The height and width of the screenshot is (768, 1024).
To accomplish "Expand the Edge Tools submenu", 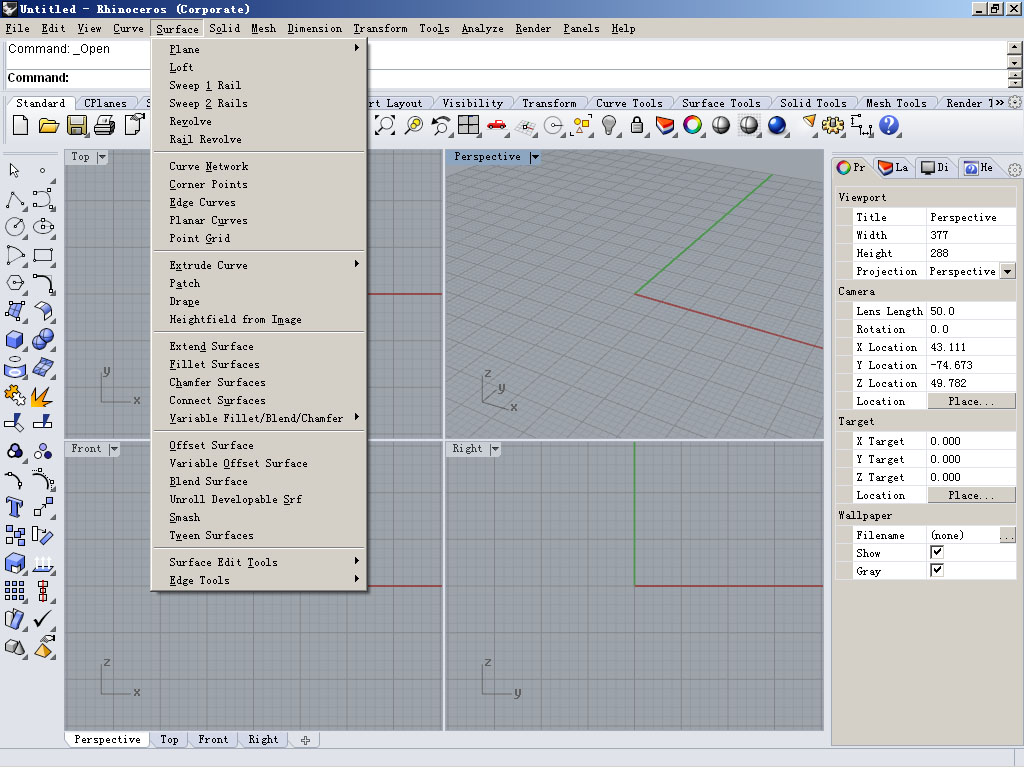I will 259,580.
